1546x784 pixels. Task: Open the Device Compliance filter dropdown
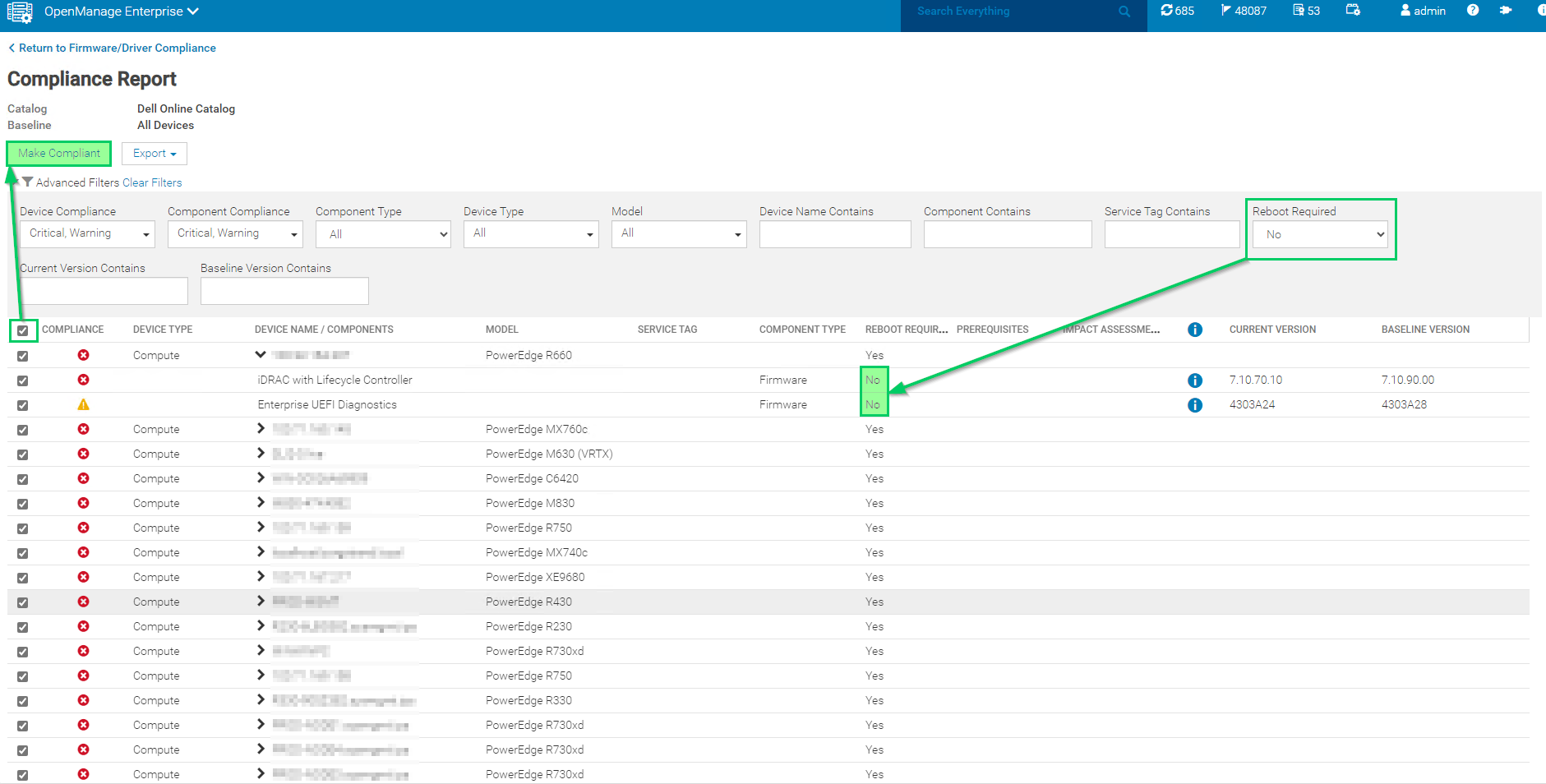[x=87, y=233]
